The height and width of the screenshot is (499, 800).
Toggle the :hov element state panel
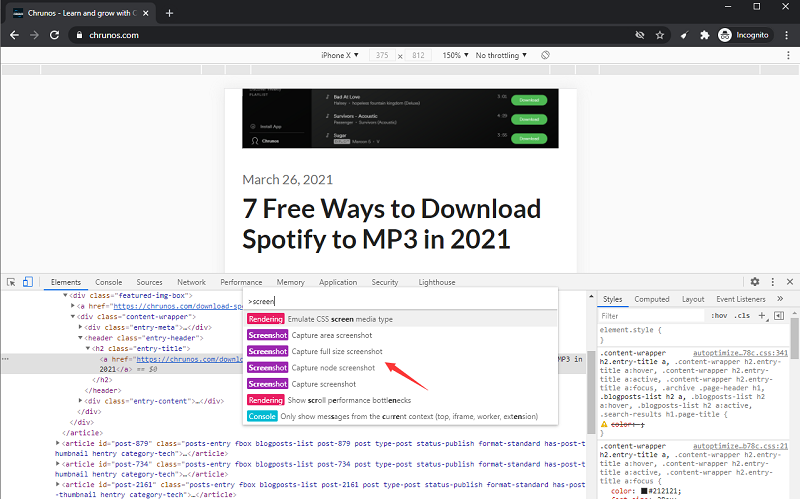[x=718, y=315]
